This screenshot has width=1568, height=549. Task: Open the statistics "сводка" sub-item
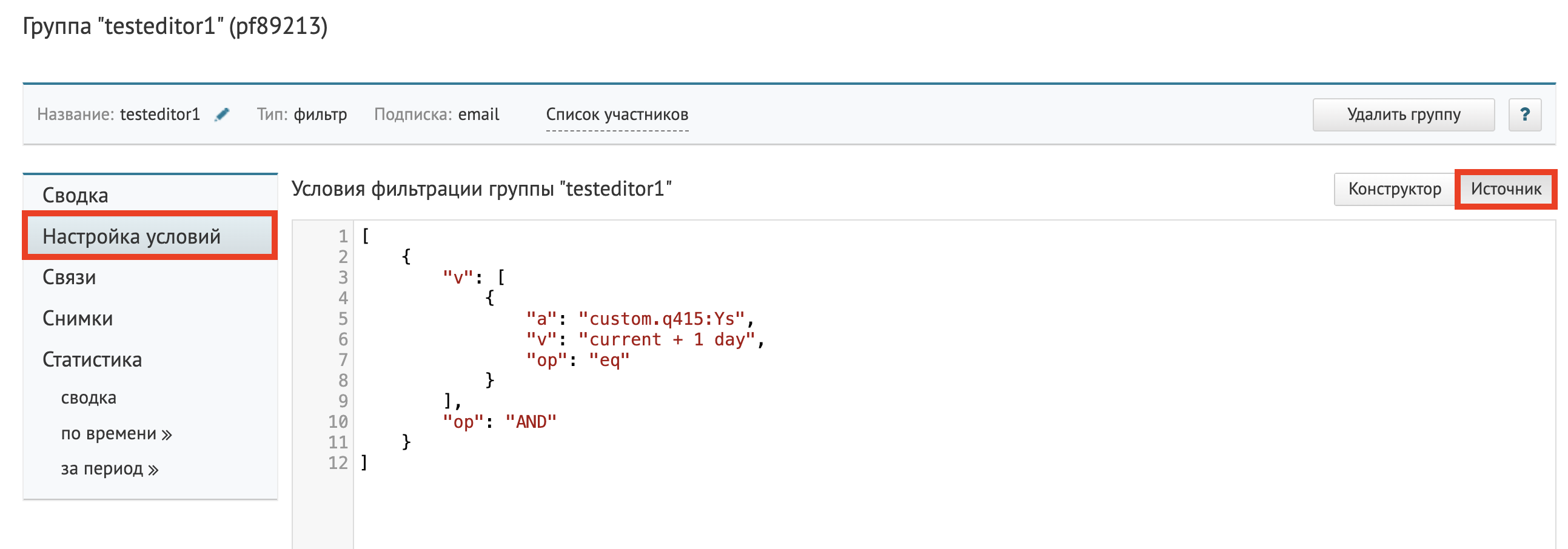pyautogui.click(x=89, y=398)
